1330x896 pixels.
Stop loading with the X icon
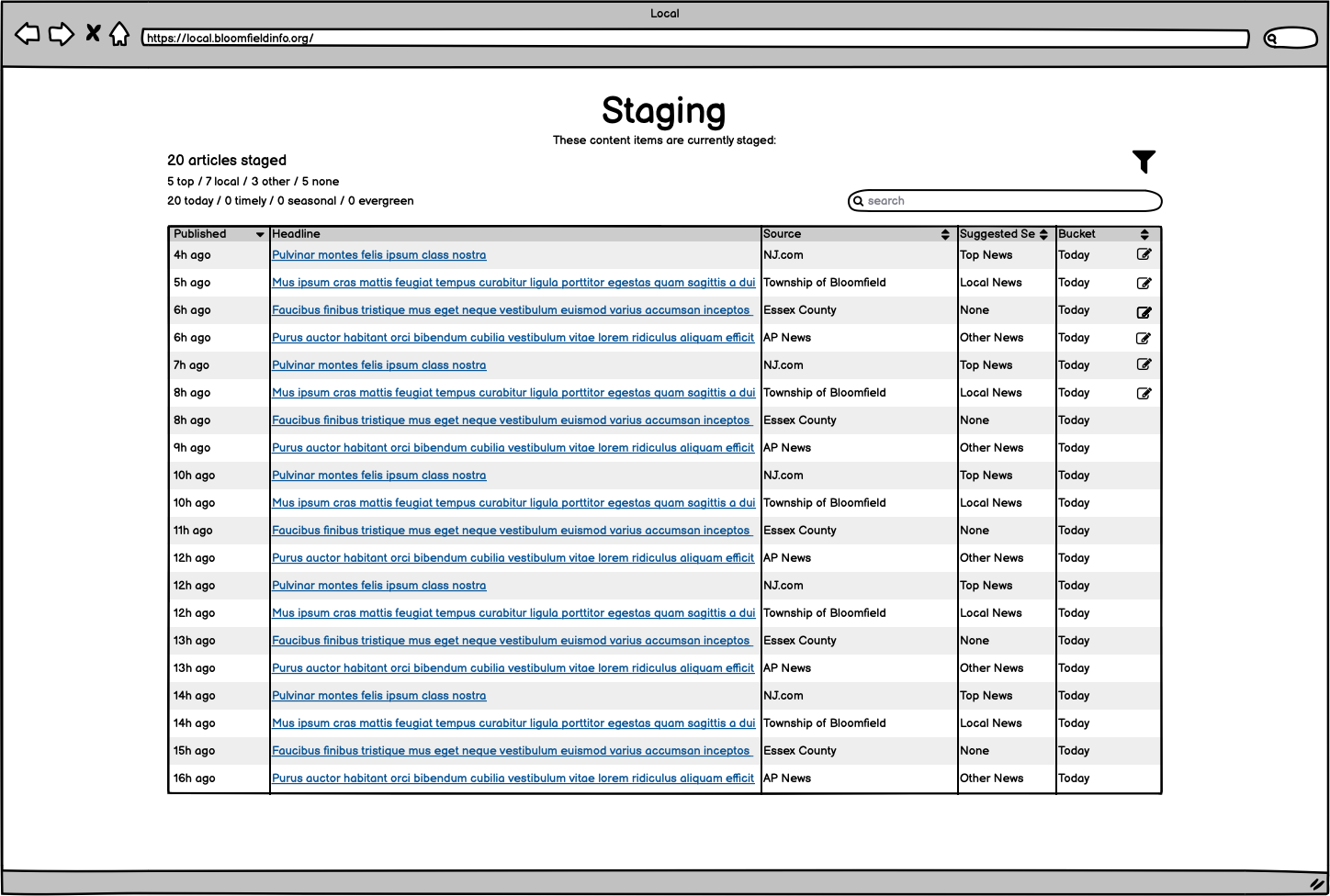(x=93, y=34)
